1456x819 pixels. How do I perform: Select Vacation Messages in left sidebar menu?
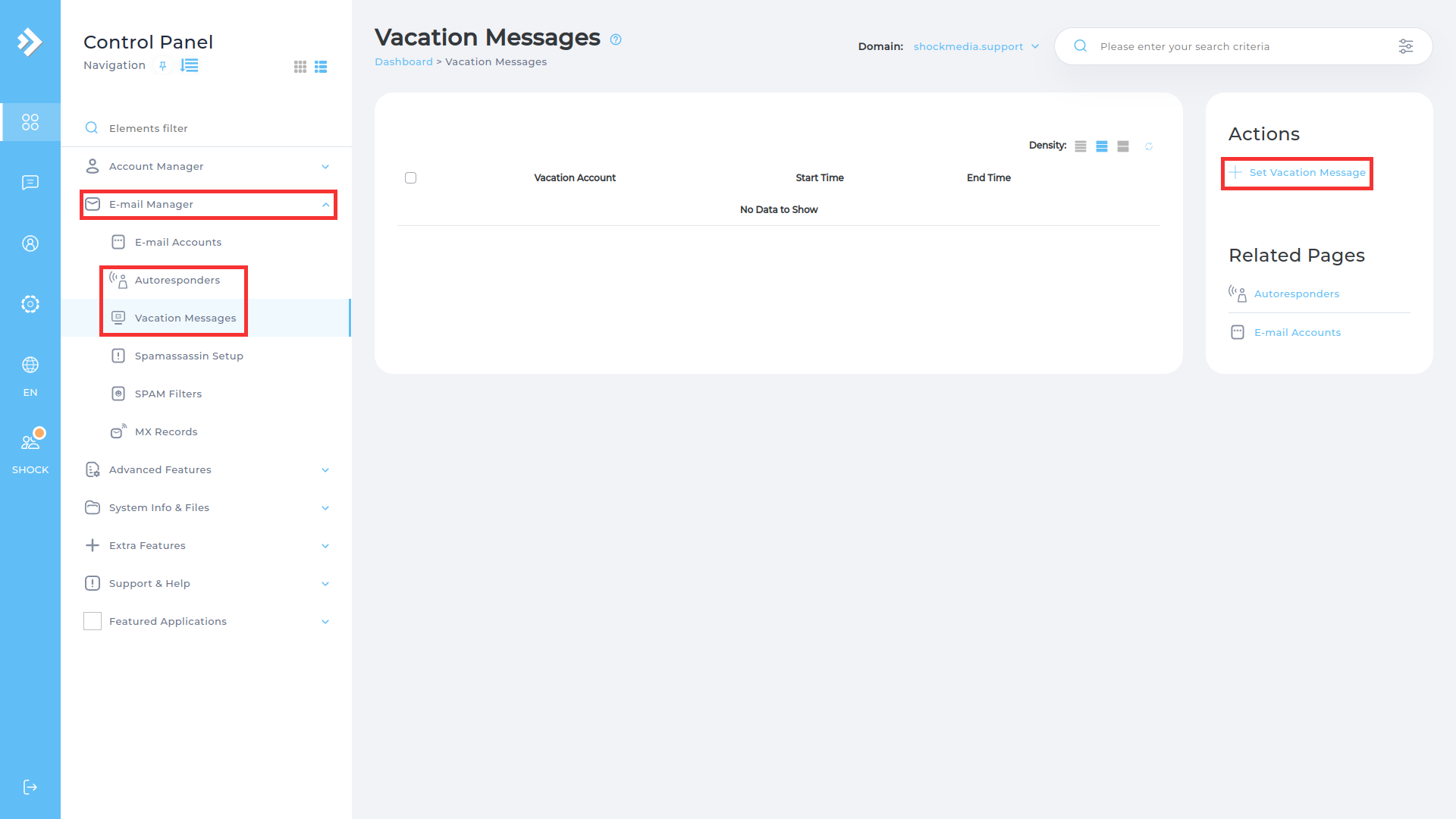[x=185, y=318]
